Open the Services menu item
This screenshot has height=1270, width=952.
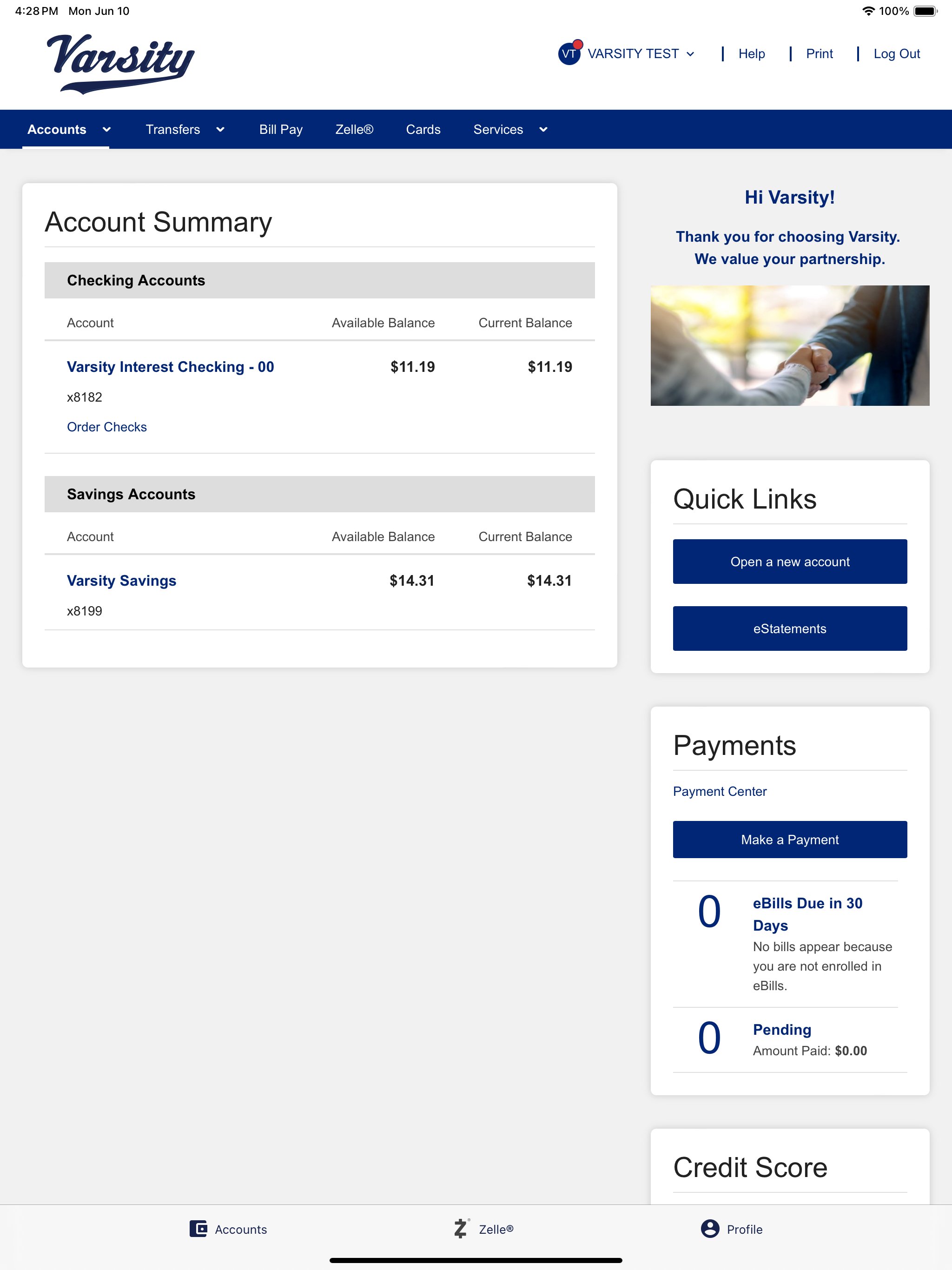(x=498, y=129)
